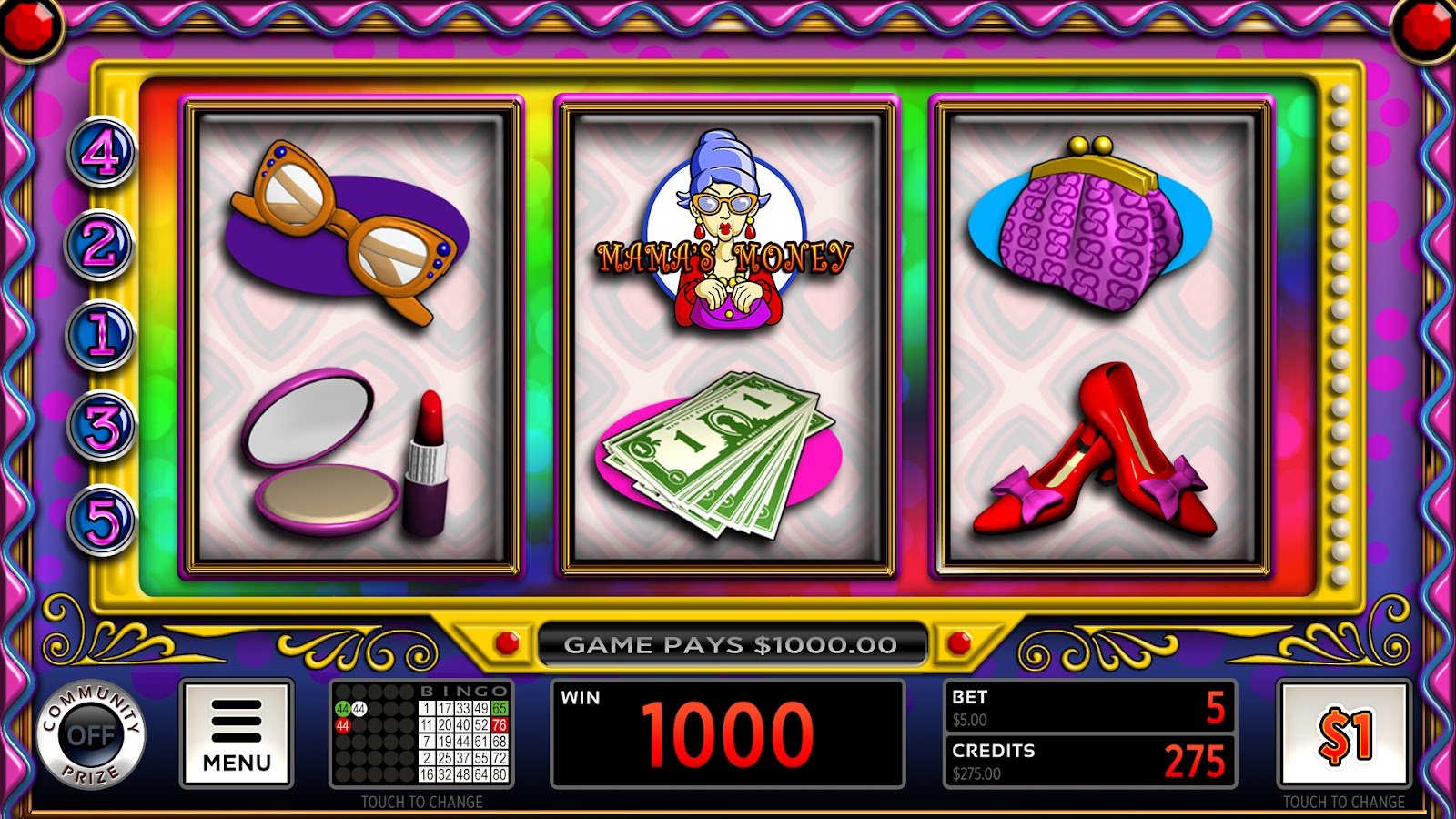Click the red high heel shoes symbol

(1095, 449)
